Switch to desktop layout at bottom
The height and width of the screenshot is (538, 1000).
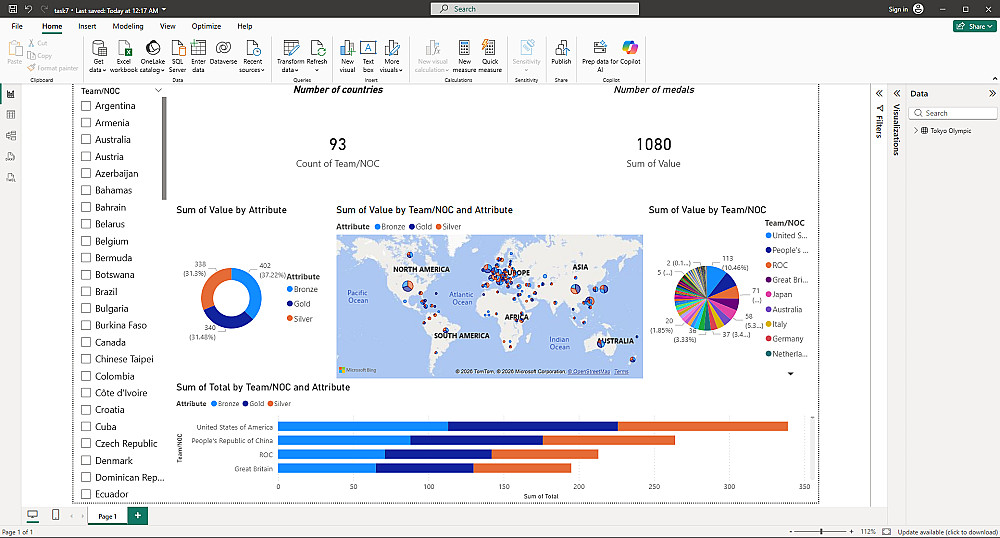[33, 515]
